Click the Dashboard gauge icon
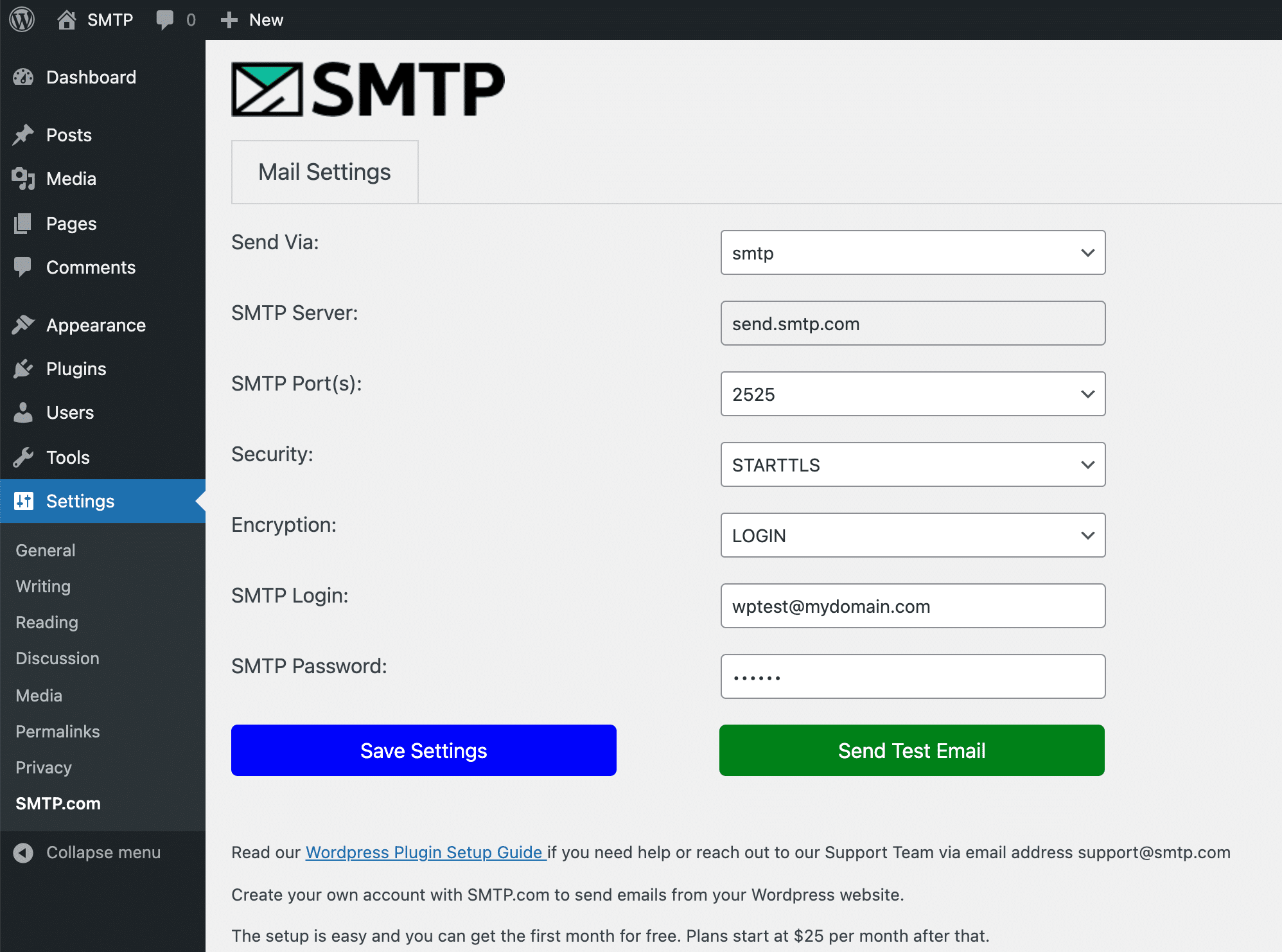This screenshot has width=1282, height=952. (23, 77)
